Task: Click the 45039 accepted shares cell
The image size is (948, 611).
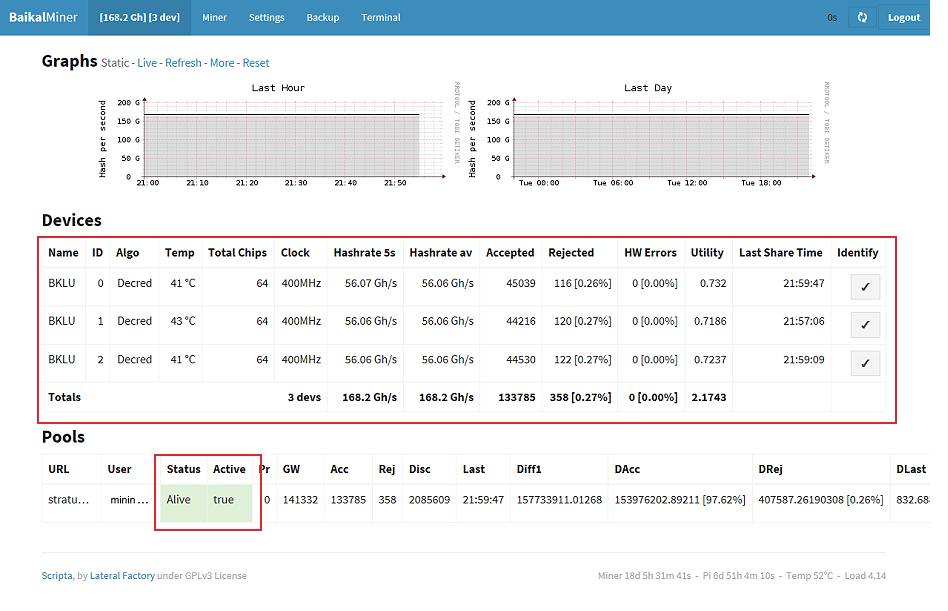Action: click(x=521, y=283)
